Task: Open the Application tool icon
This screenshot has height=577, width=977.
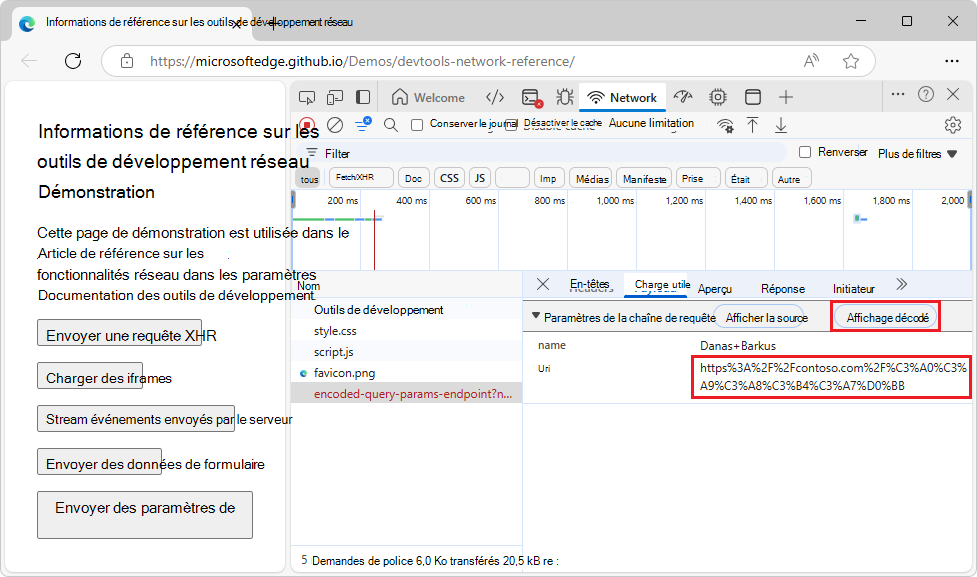Action: tap(753, 97)
